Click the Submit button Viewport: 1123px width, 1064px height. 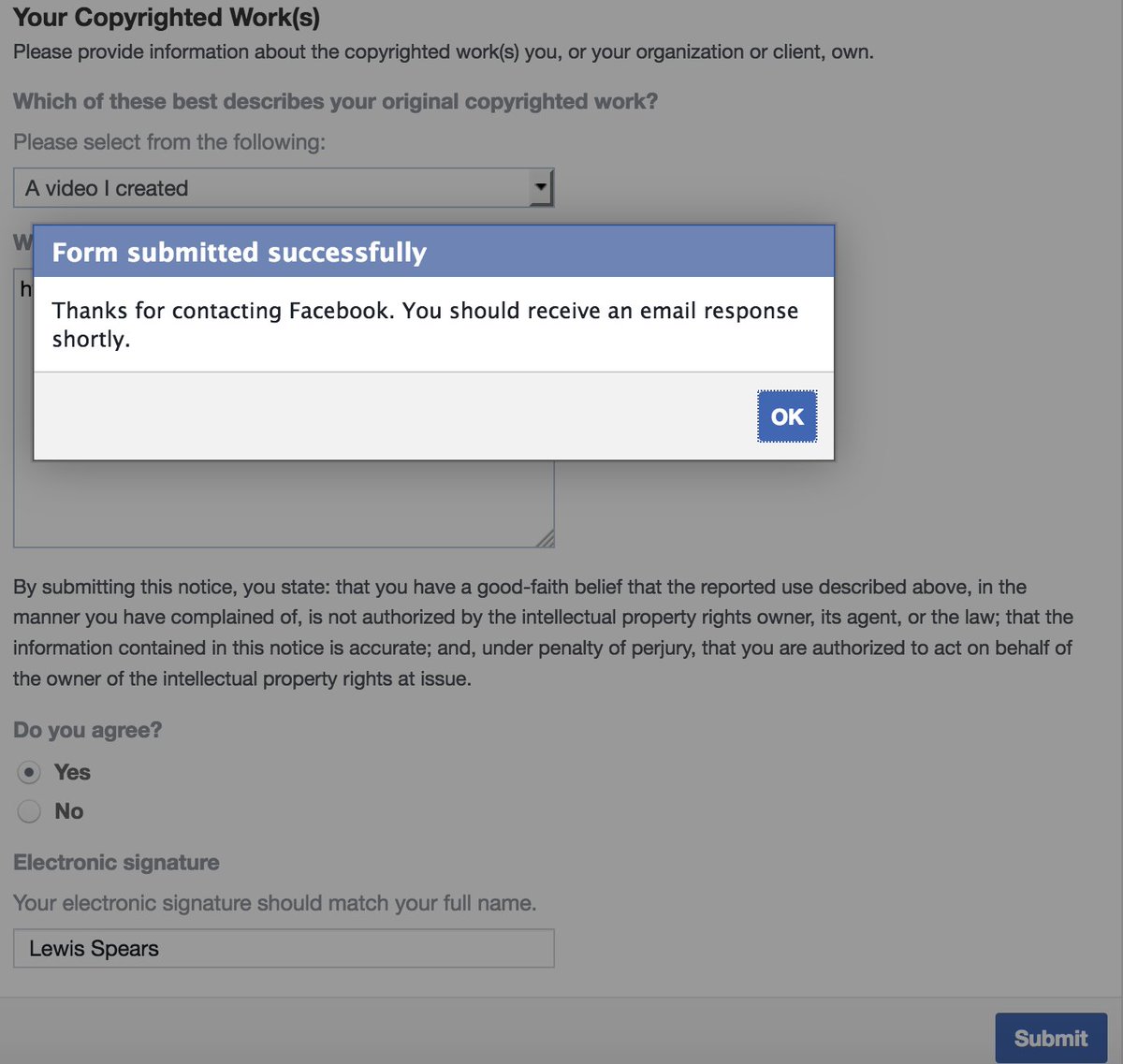pos(1051,1038)
